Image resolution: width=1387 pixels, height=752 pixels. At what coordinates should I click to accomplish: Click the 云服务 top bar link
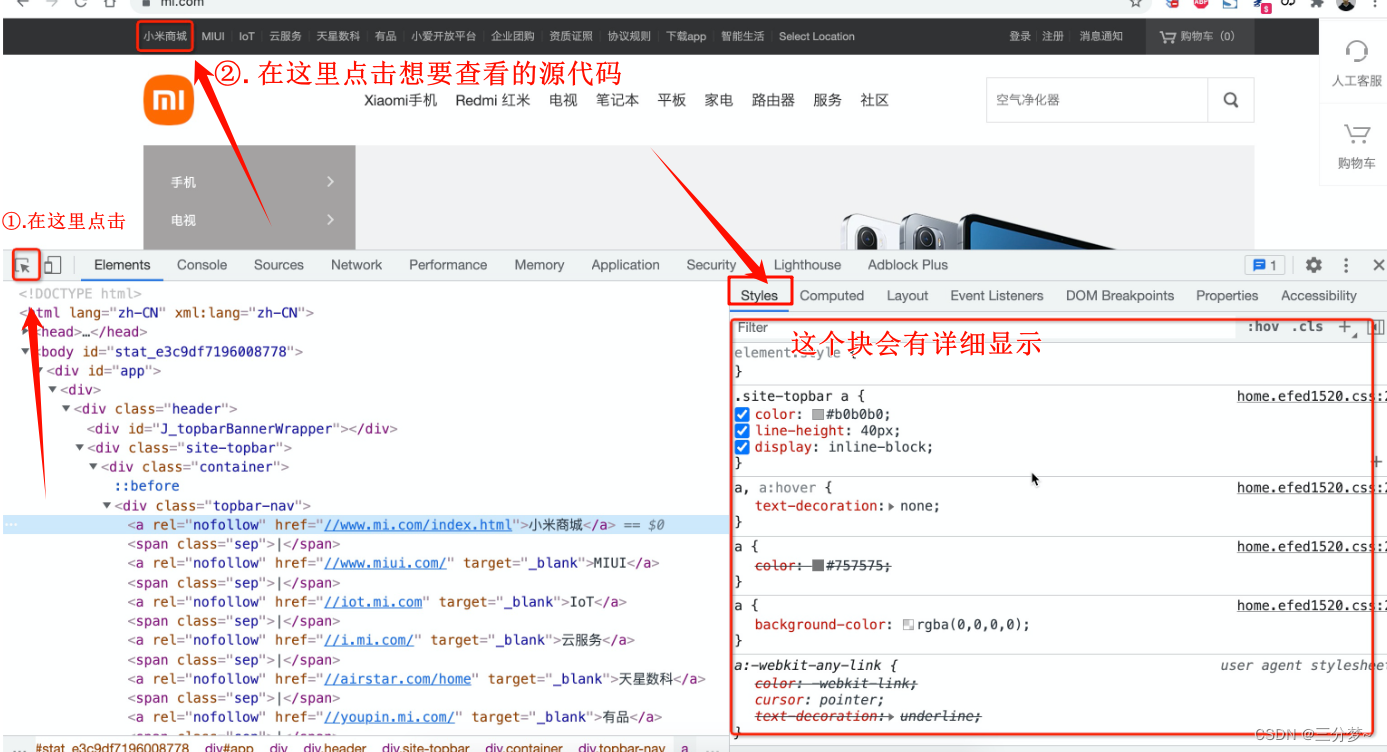click(x=285, y=36)
